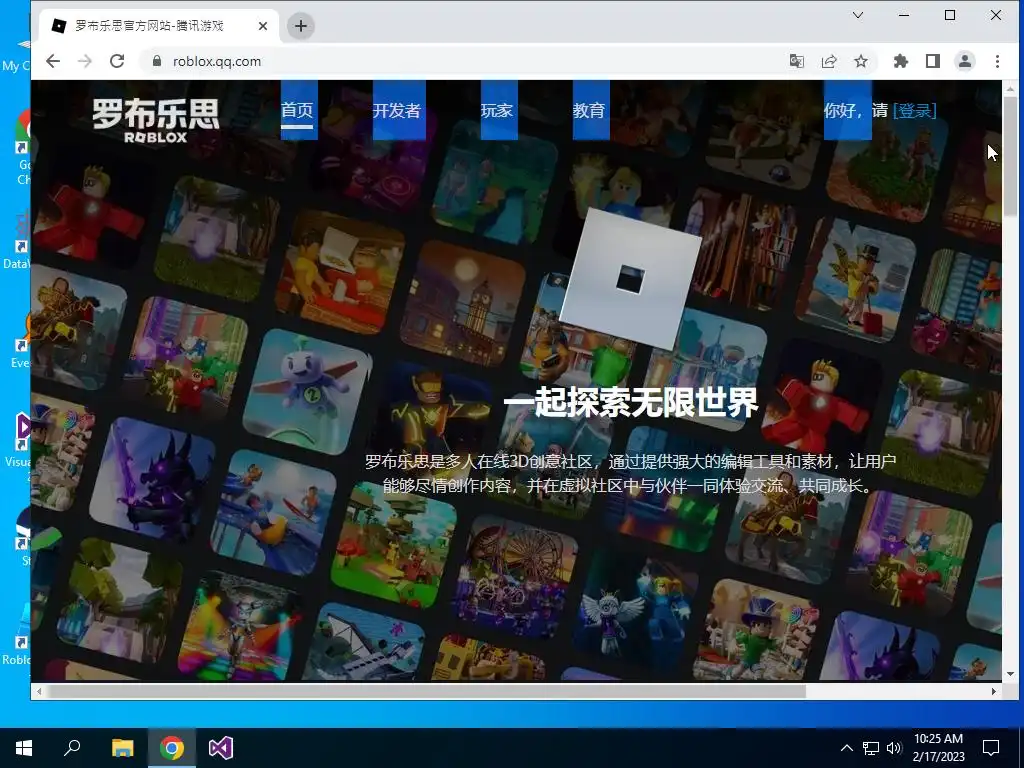Reload the roblox.qq.com page
This screenshot has width=1024, height=768.
pos(117,61)
